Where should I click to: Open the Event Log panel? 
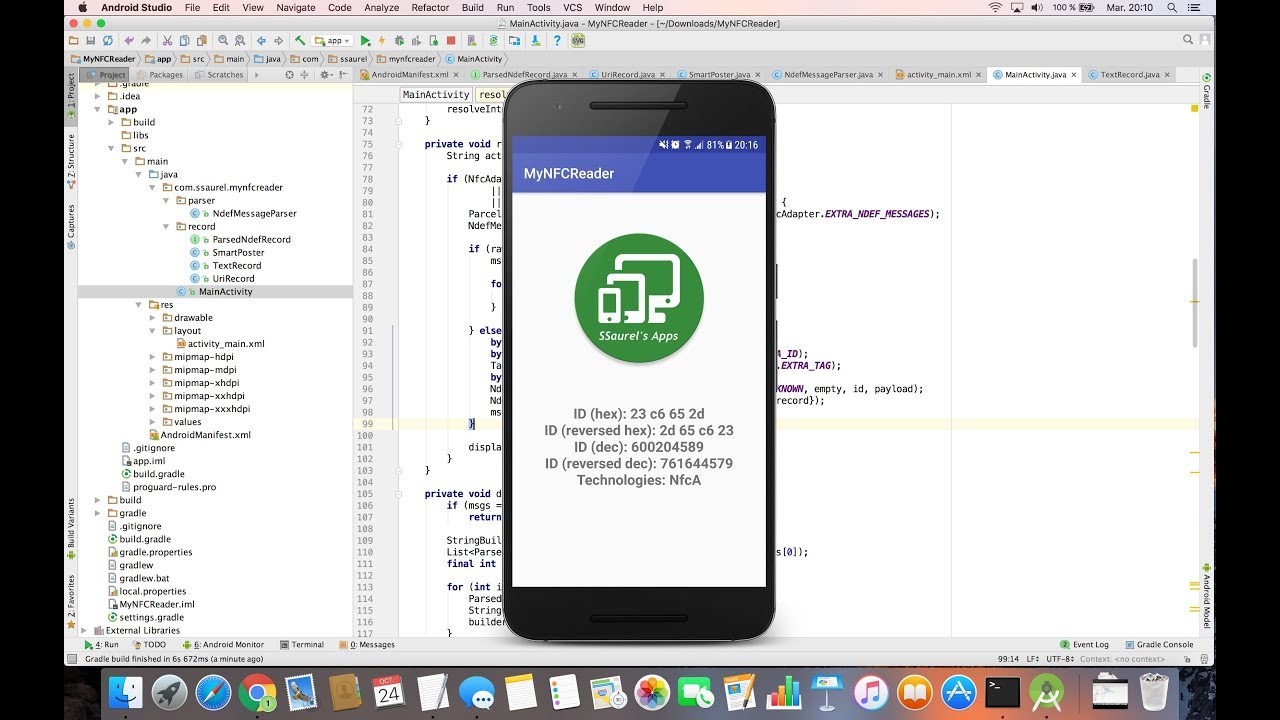pos(1085,645)
